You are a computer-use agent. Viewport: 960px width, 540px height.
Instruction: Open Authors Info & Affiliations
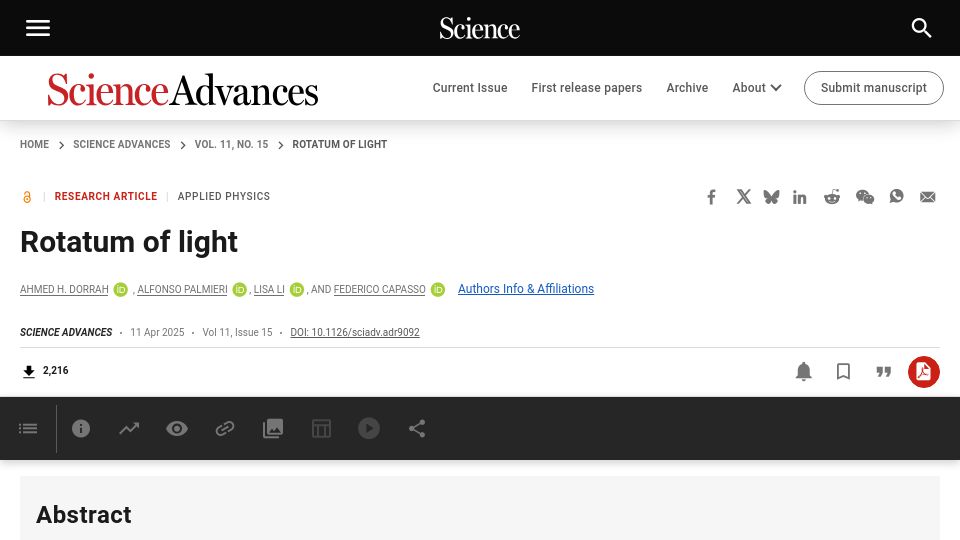click(526, 289)
